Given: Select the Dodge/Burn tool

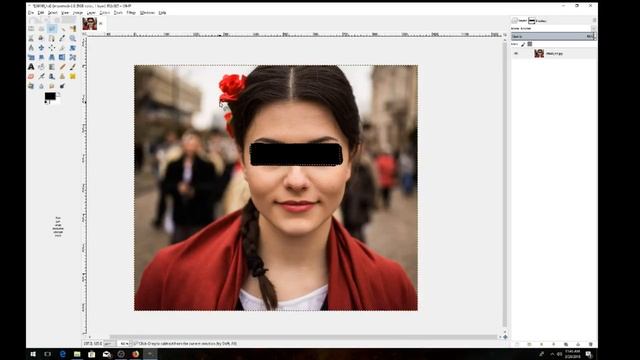Looking at the screenshot, I should (62, 86).
